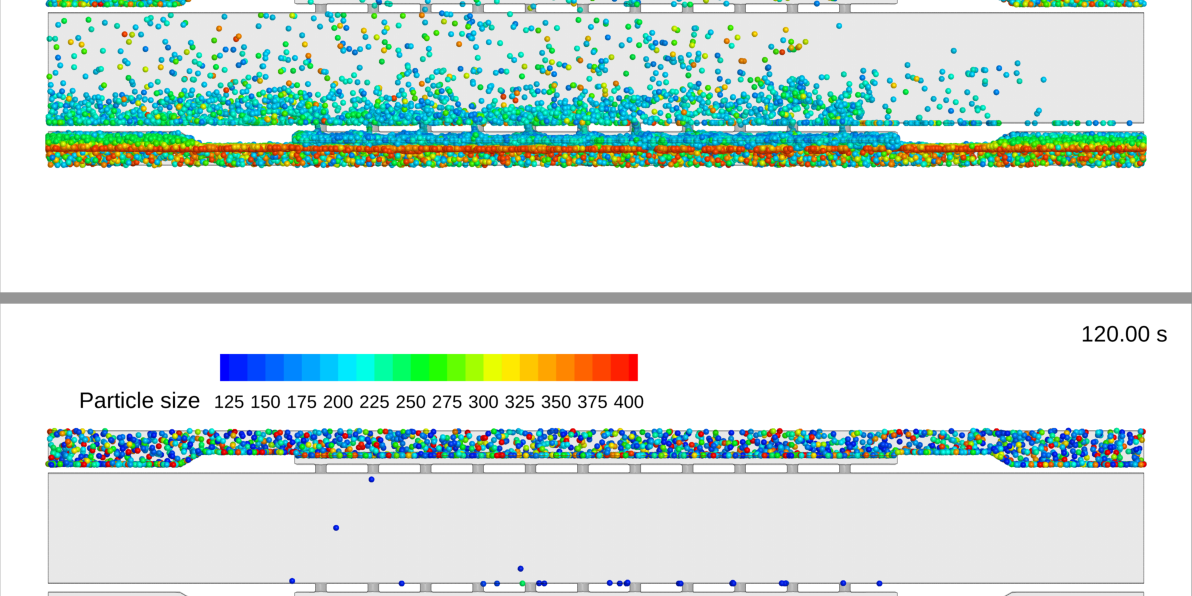Viewport: 1192px width, 596px height.
Task: Click the legend value 325
Action: coord(520,403)
